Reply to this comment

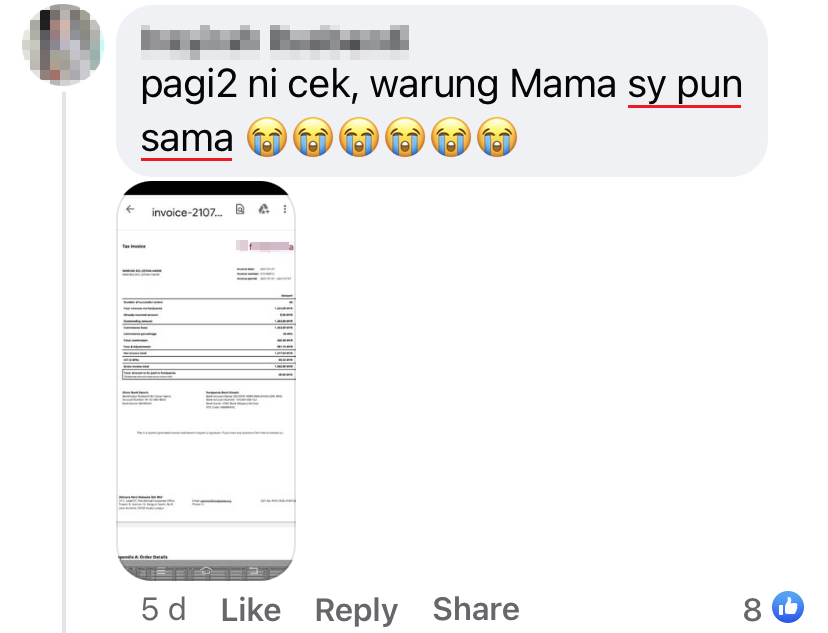pyautogui.click(x=356, y=611)
